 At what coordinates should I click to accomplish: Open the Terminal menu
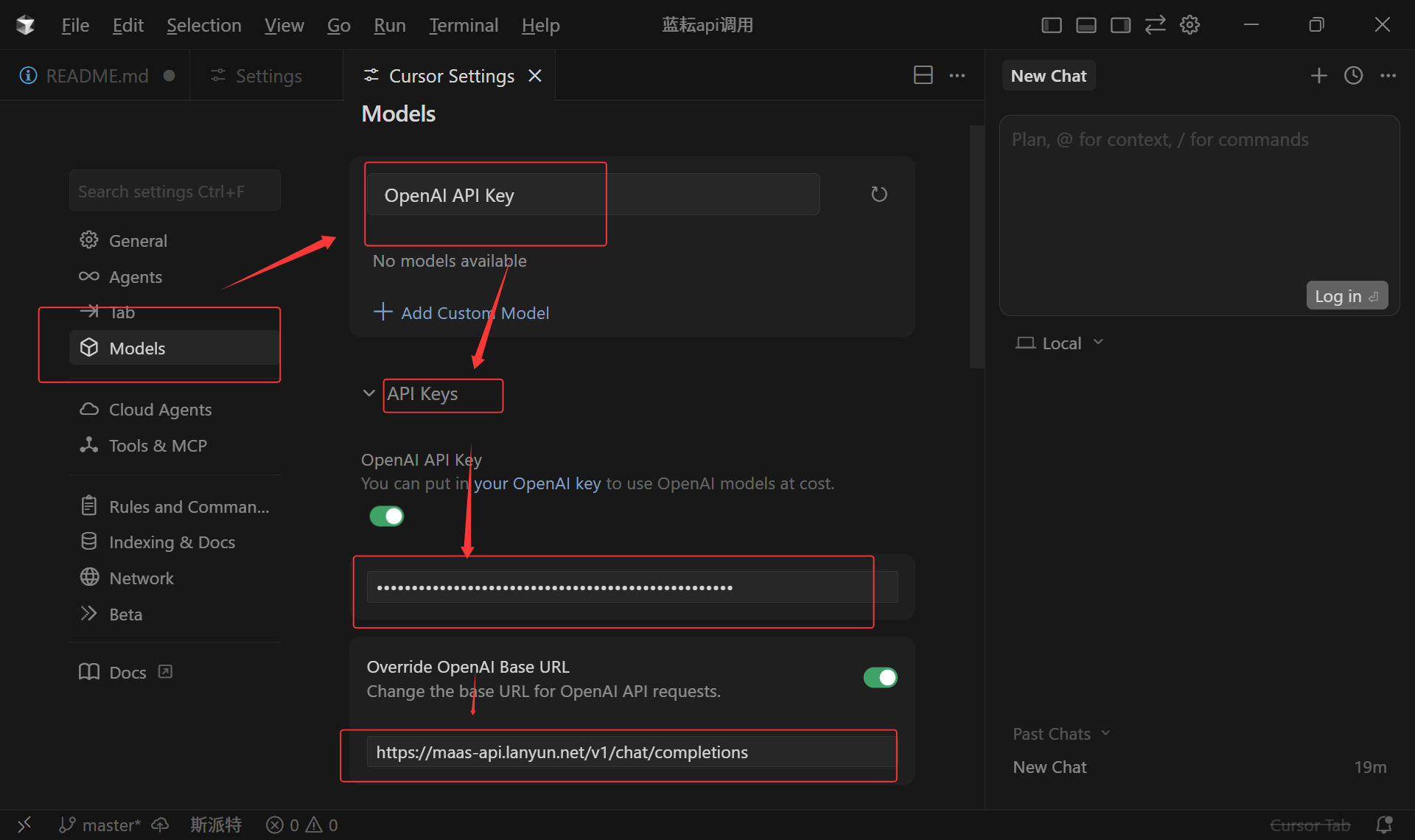click(463, 25)
